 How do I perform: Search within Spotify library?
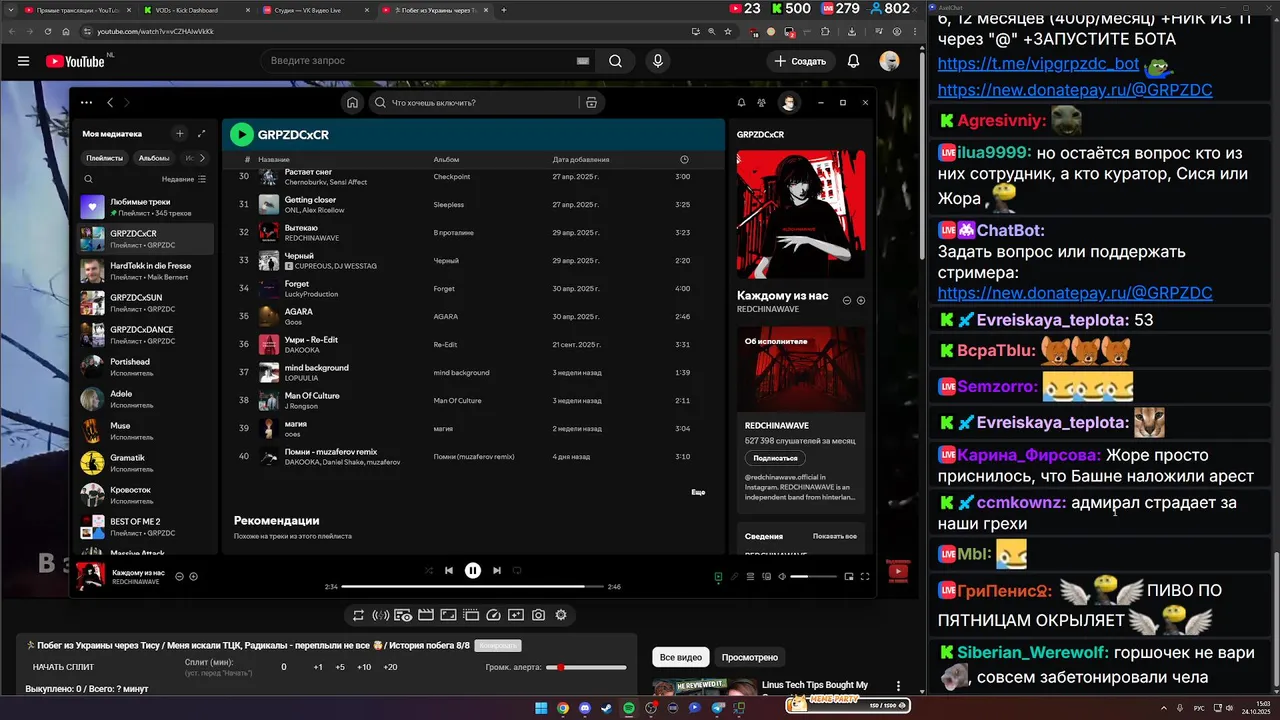(x=88, y=179)
